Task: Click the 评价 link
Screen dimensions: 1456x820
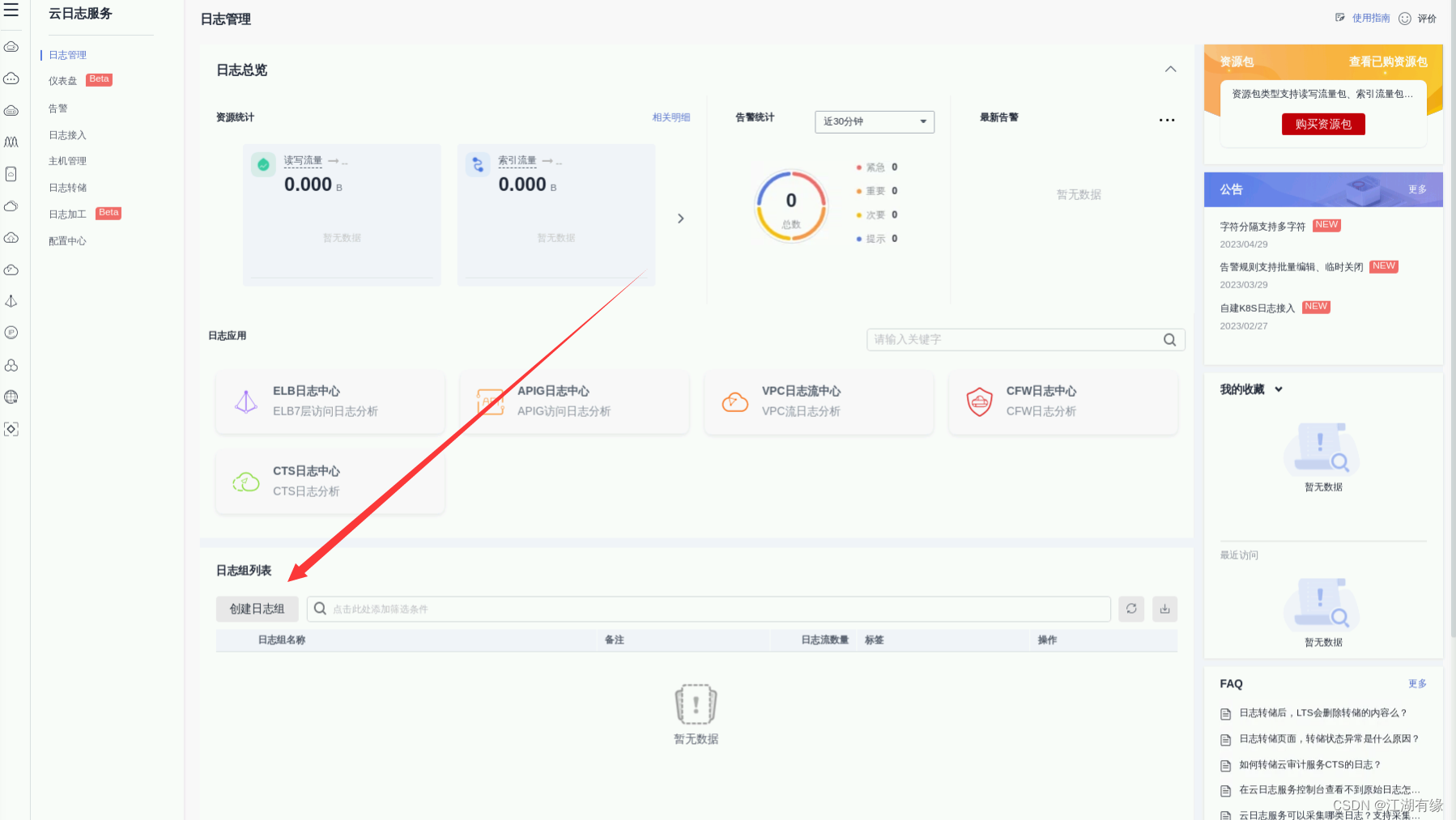Action: pyautogui.click(x=1427, y=19)
